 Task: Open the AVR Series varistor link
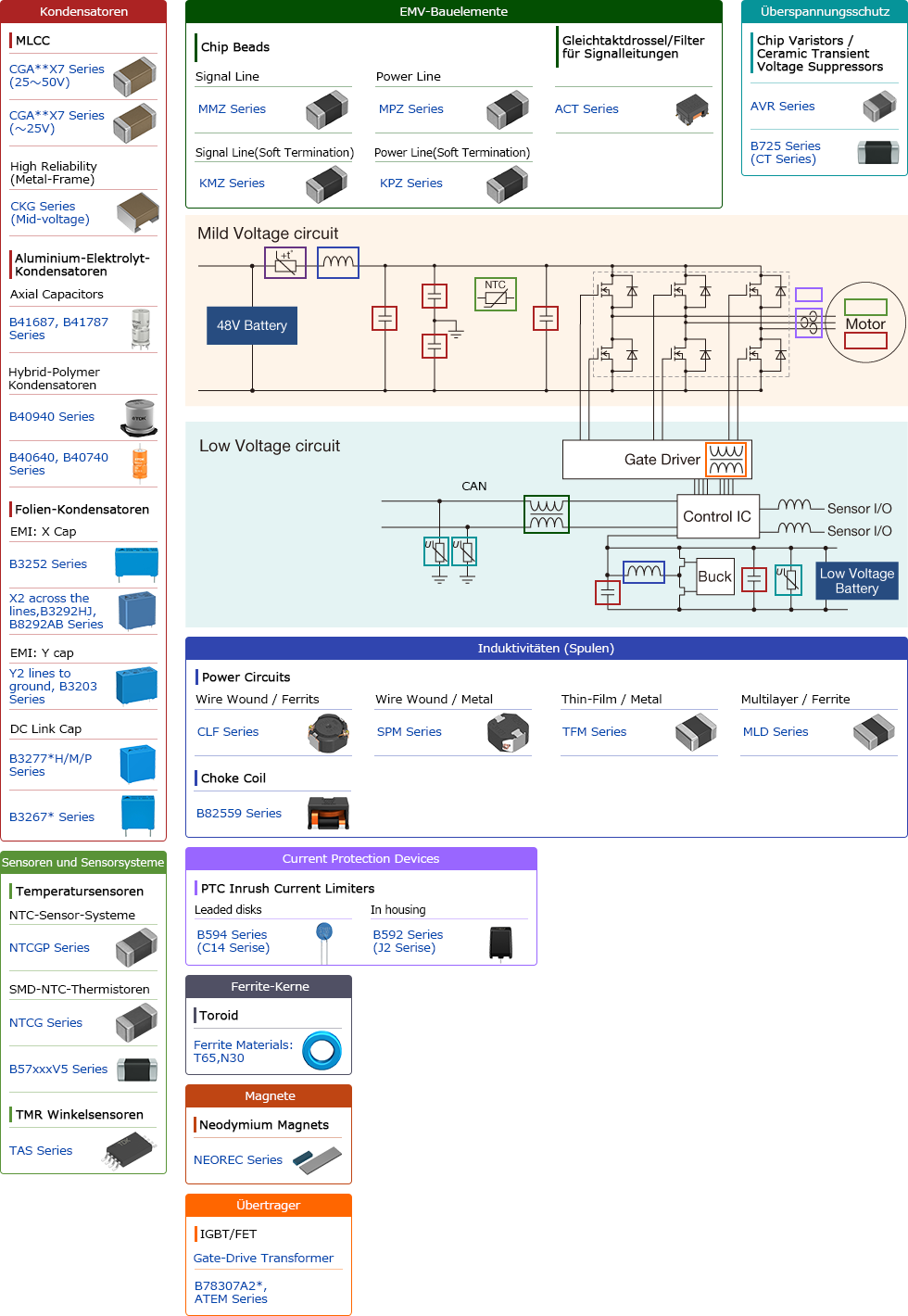(782, 107)
